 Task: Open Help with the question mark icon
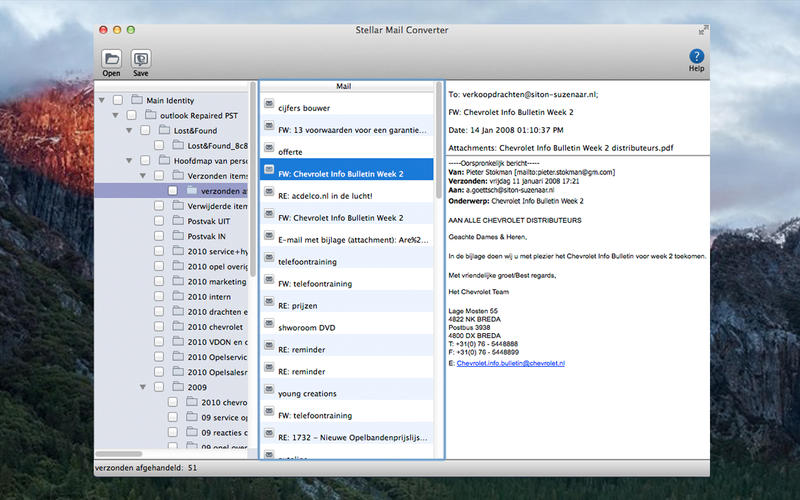point(696,56)
